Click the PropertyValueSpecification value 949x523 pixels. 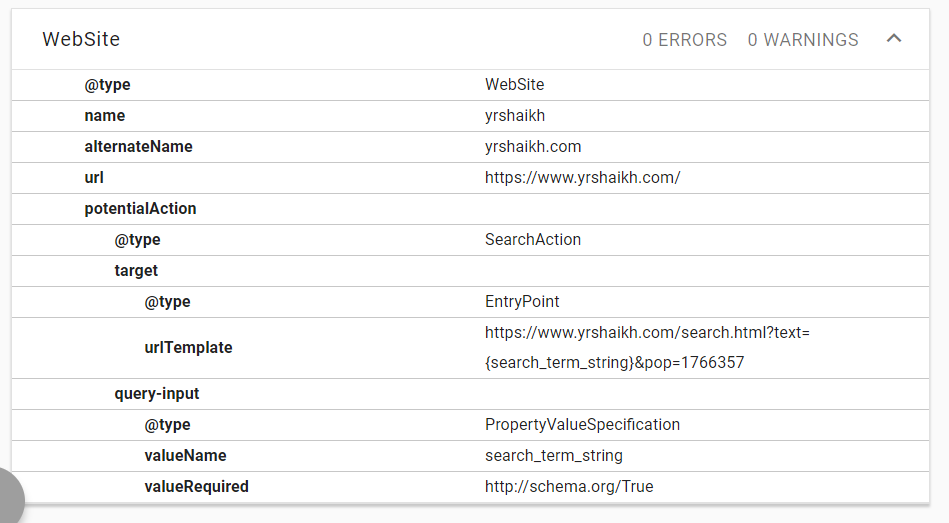pyautogui.click(x=582, y=425)
